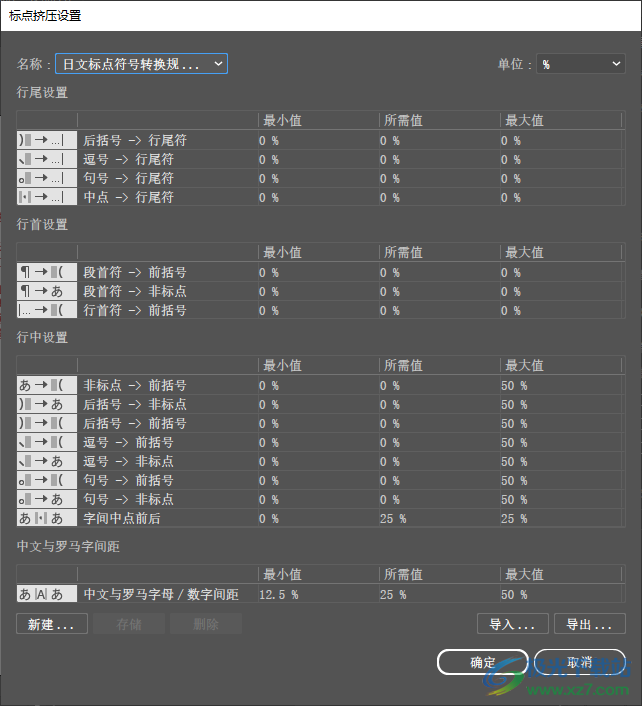The image size is (642, 706).
Task: Select the 句号 -> 非标点 row label
Action: 128,499
